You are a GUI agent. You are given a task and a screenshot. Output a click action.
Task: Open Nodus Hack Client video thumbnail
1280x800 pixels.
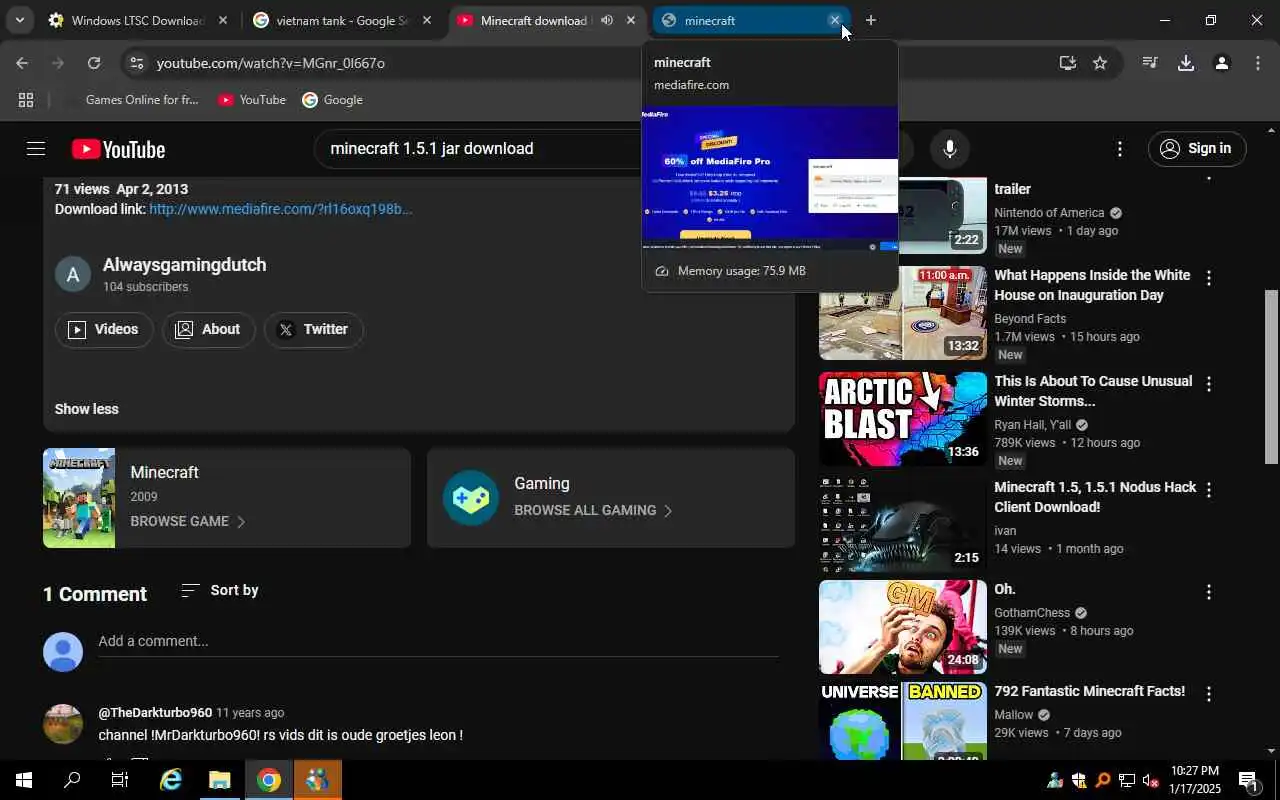902,525
